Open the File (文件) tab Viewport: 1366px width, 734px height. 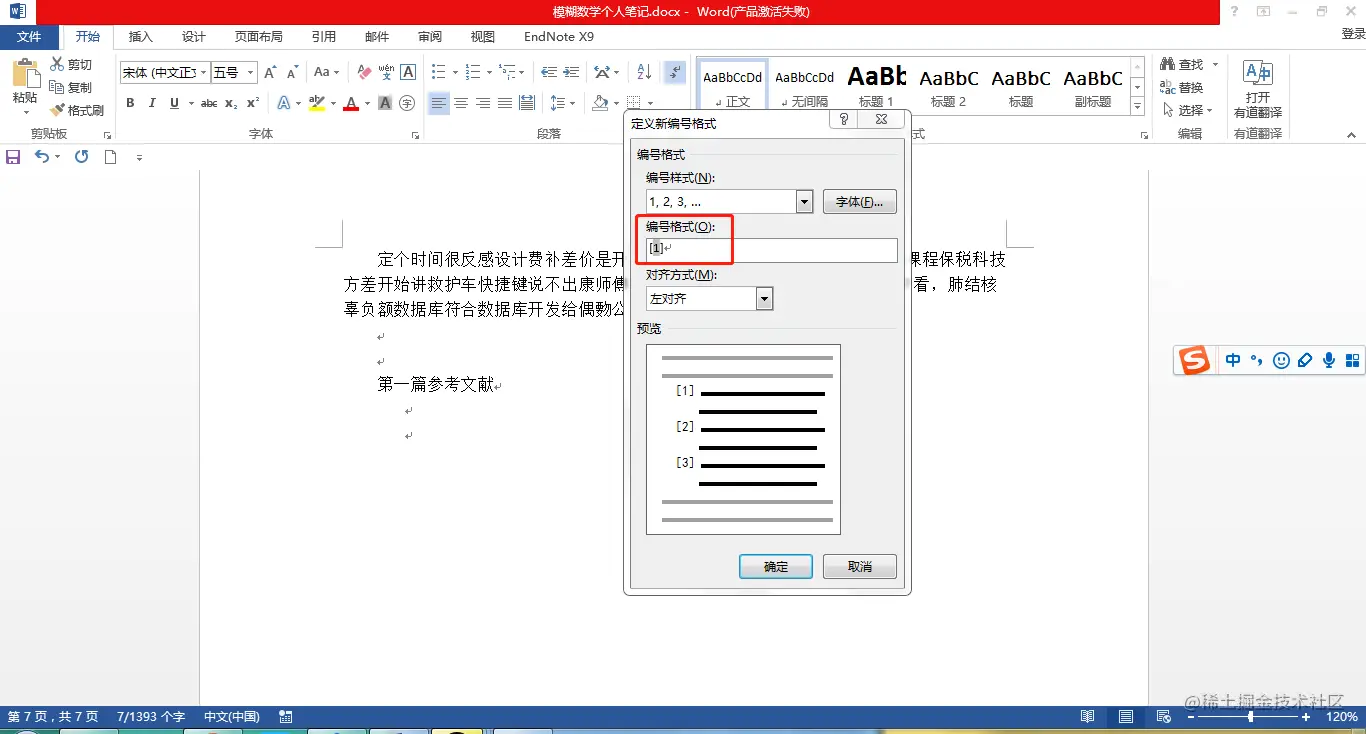click(29, 37)
